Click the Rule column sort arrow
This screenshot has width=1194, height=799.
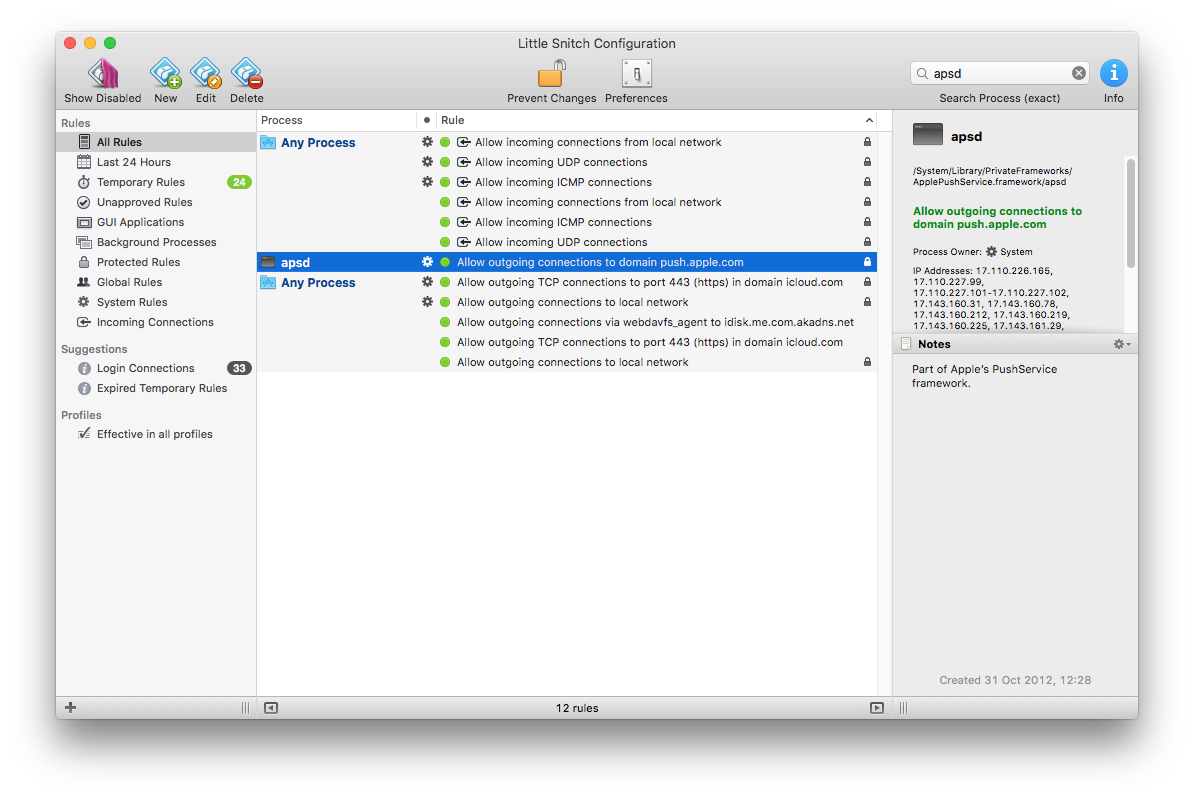(869, 120)
